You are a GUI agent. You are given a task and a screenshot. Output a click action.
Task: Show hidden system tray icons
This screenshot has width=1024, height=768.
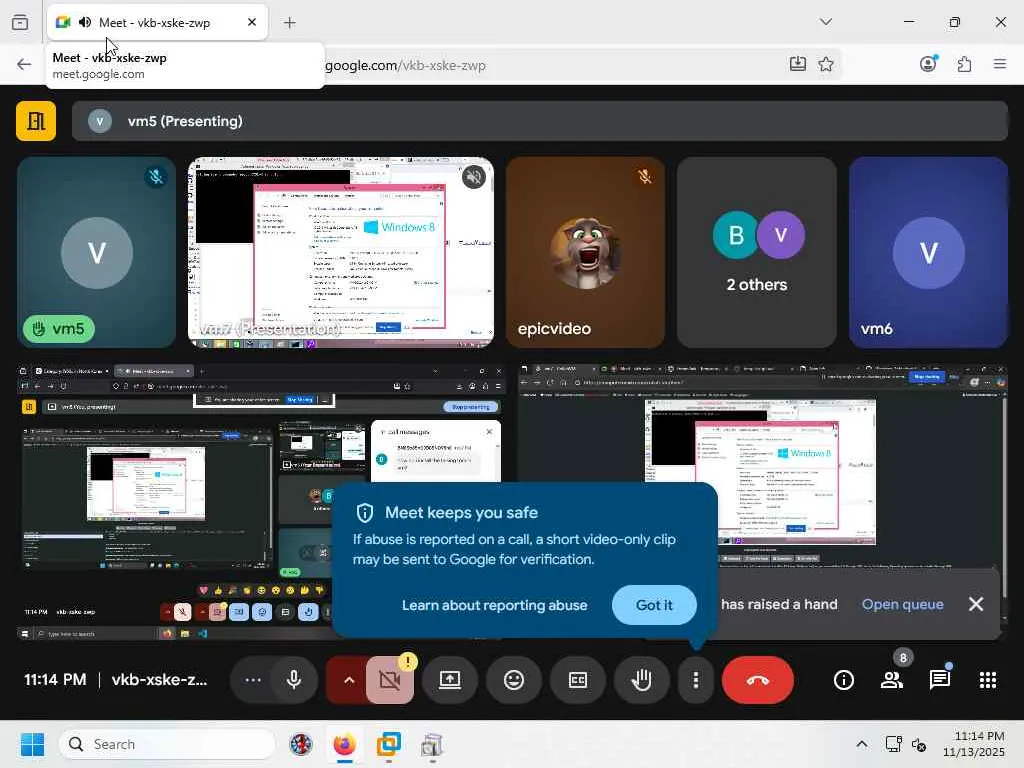[x=862, y=744]
